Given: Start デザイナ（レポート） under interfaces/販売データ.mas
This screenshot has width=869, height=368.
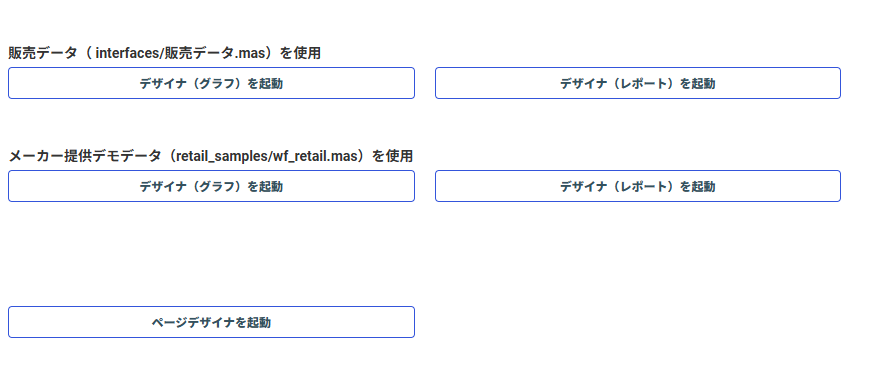Looking at the screenshot, I should click(x=638, y=83).
